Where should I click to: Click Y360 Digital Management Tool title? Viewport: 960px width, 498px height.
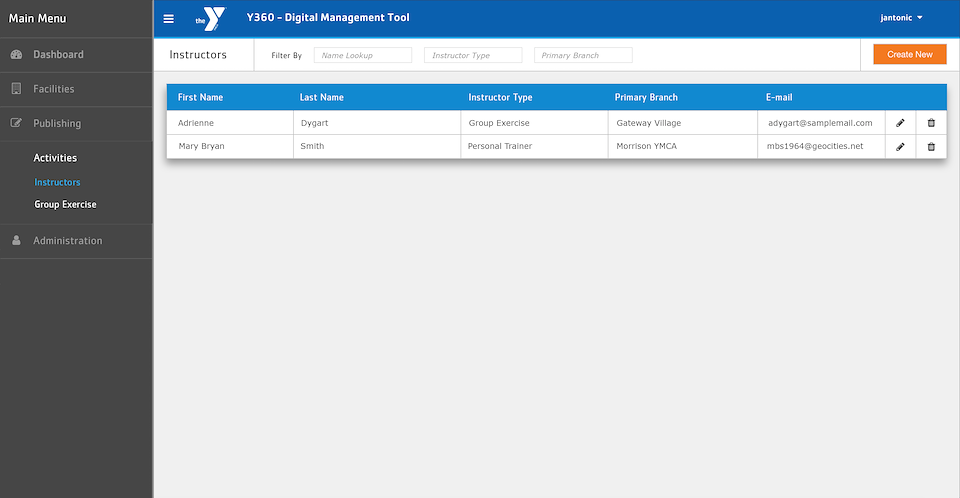[x=328, y=18]
